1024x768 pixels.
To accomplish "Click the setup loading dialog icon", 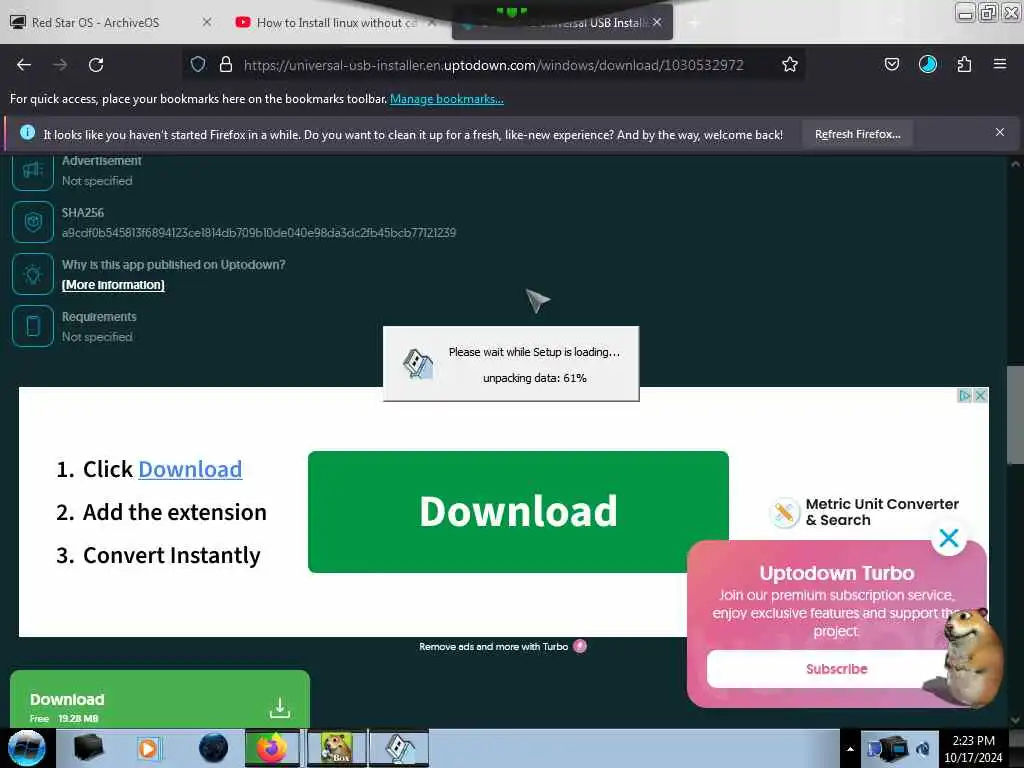I will pos(418,364).
